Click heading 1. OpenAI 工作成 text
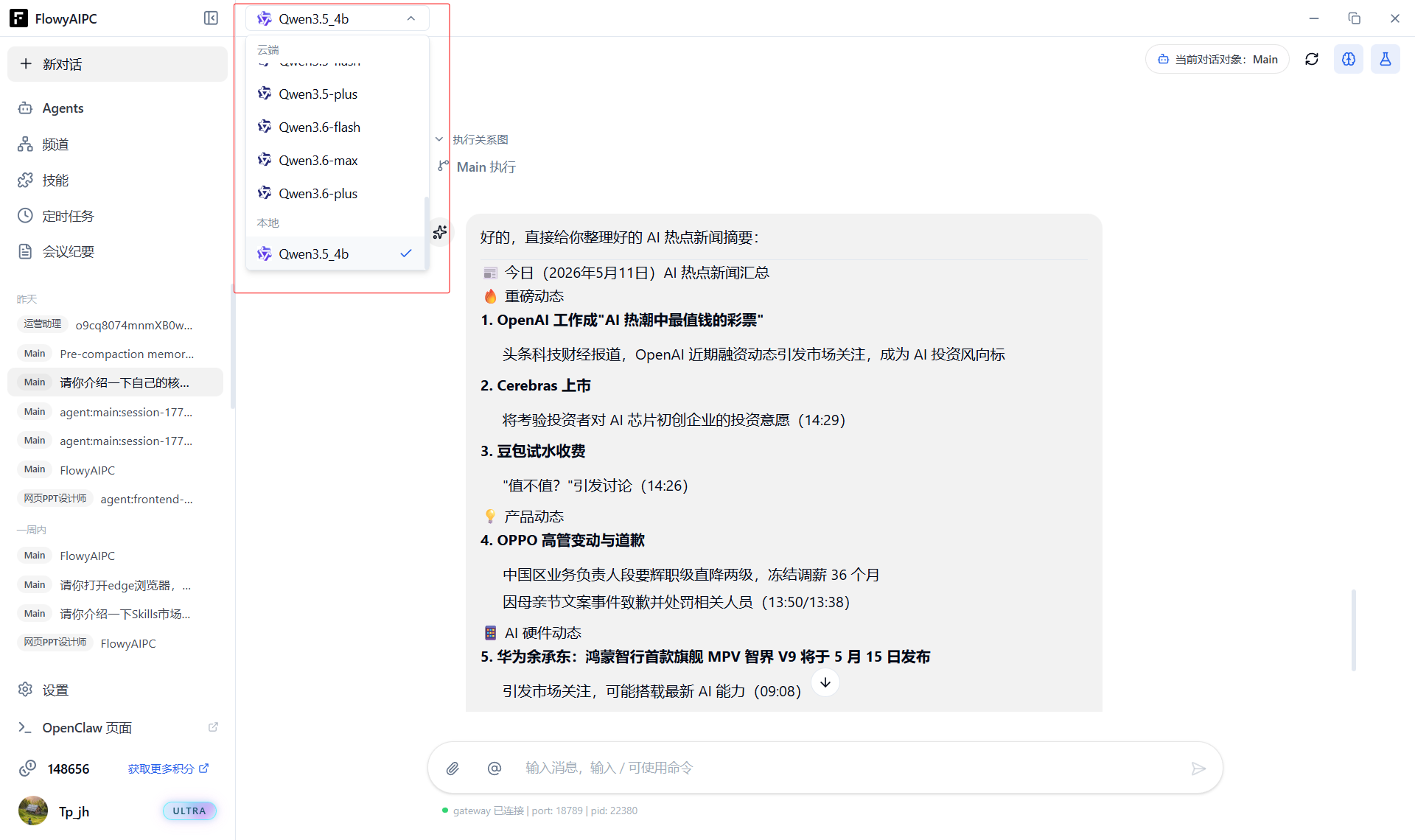1415x840 pixels. [x=622, y=321]
